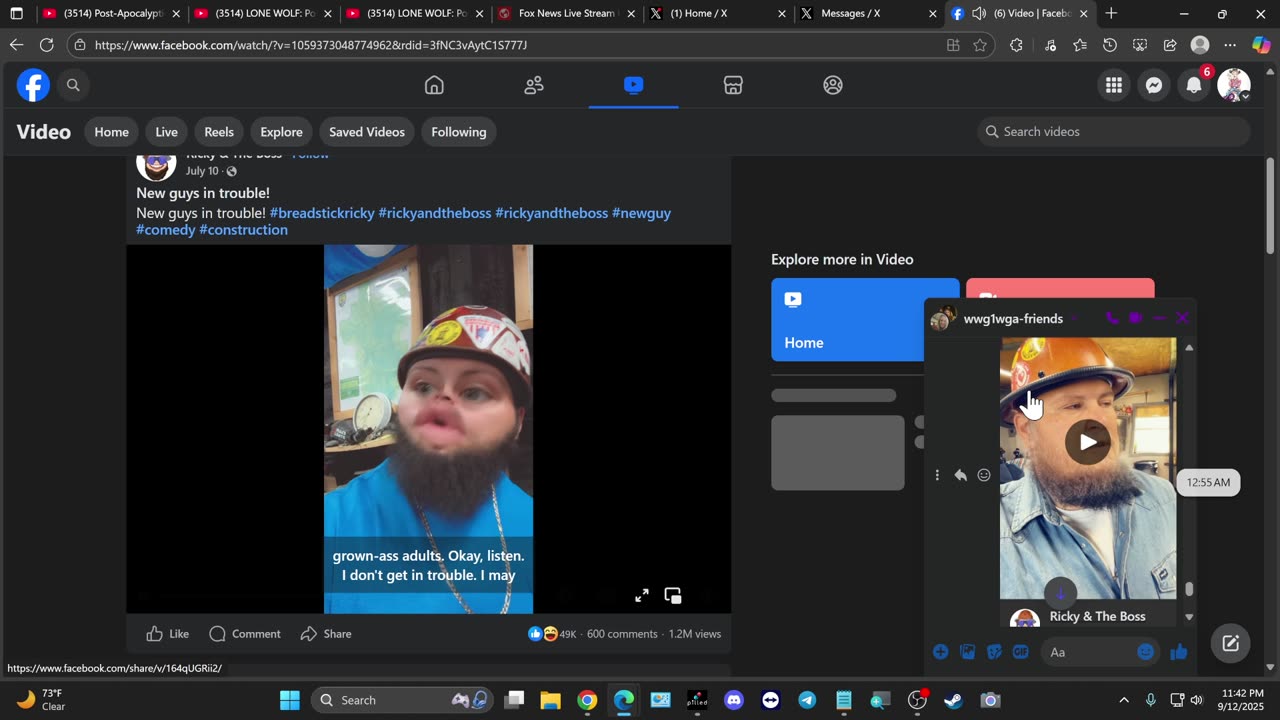The height and width of the screenshot is (720, 1280).
Task: Click the Home card under Explore more
Action: tap(865, 319)
